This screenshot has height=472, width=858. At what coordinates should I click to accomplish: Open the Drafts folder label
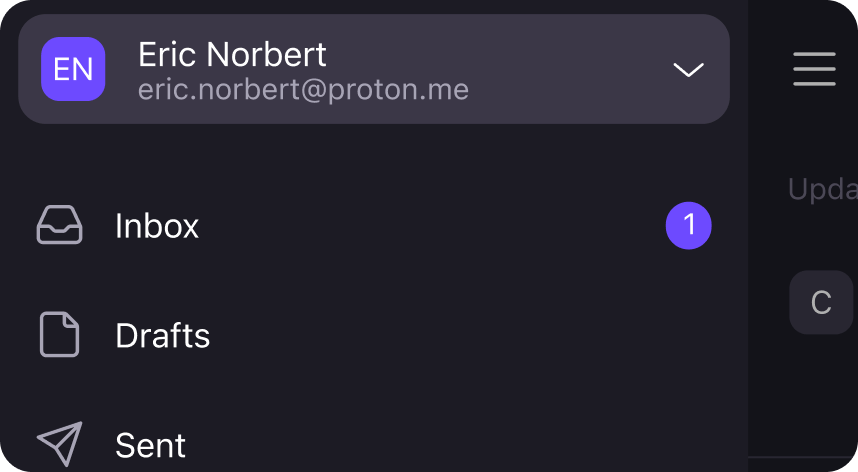pyautogui.click(x=163, y=335)
